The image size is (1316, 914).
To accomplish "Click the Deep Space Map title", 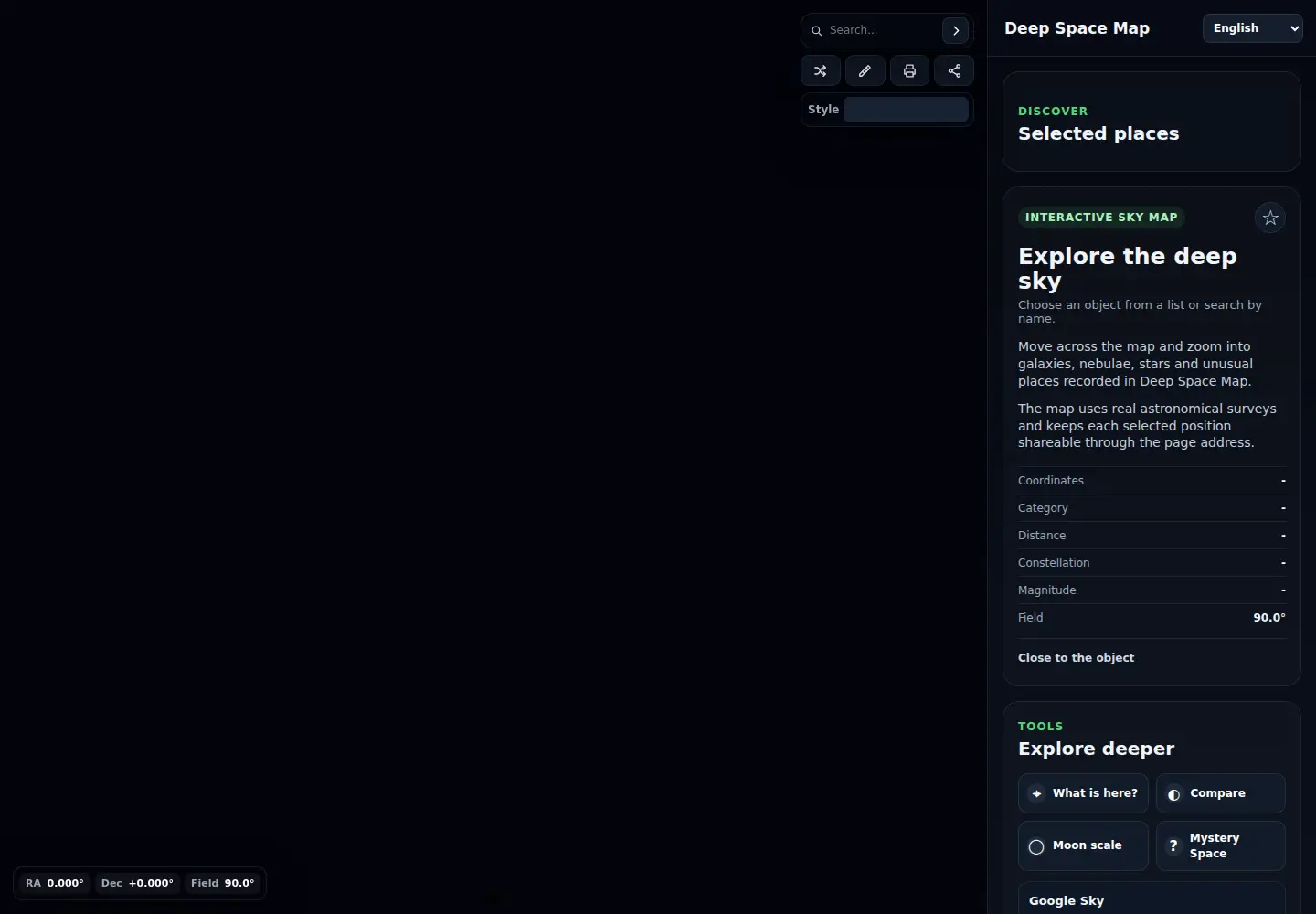I will 1077,28.
